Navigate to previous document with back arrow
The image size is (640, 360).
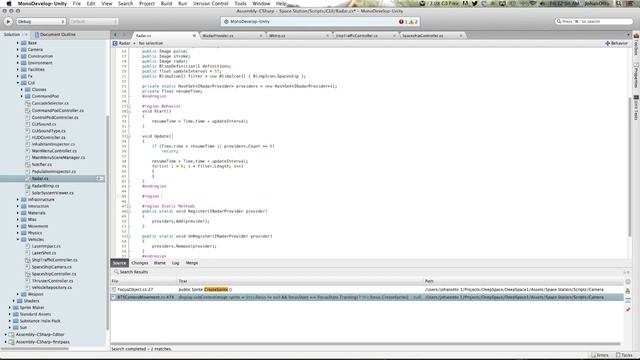click(116, 35)
